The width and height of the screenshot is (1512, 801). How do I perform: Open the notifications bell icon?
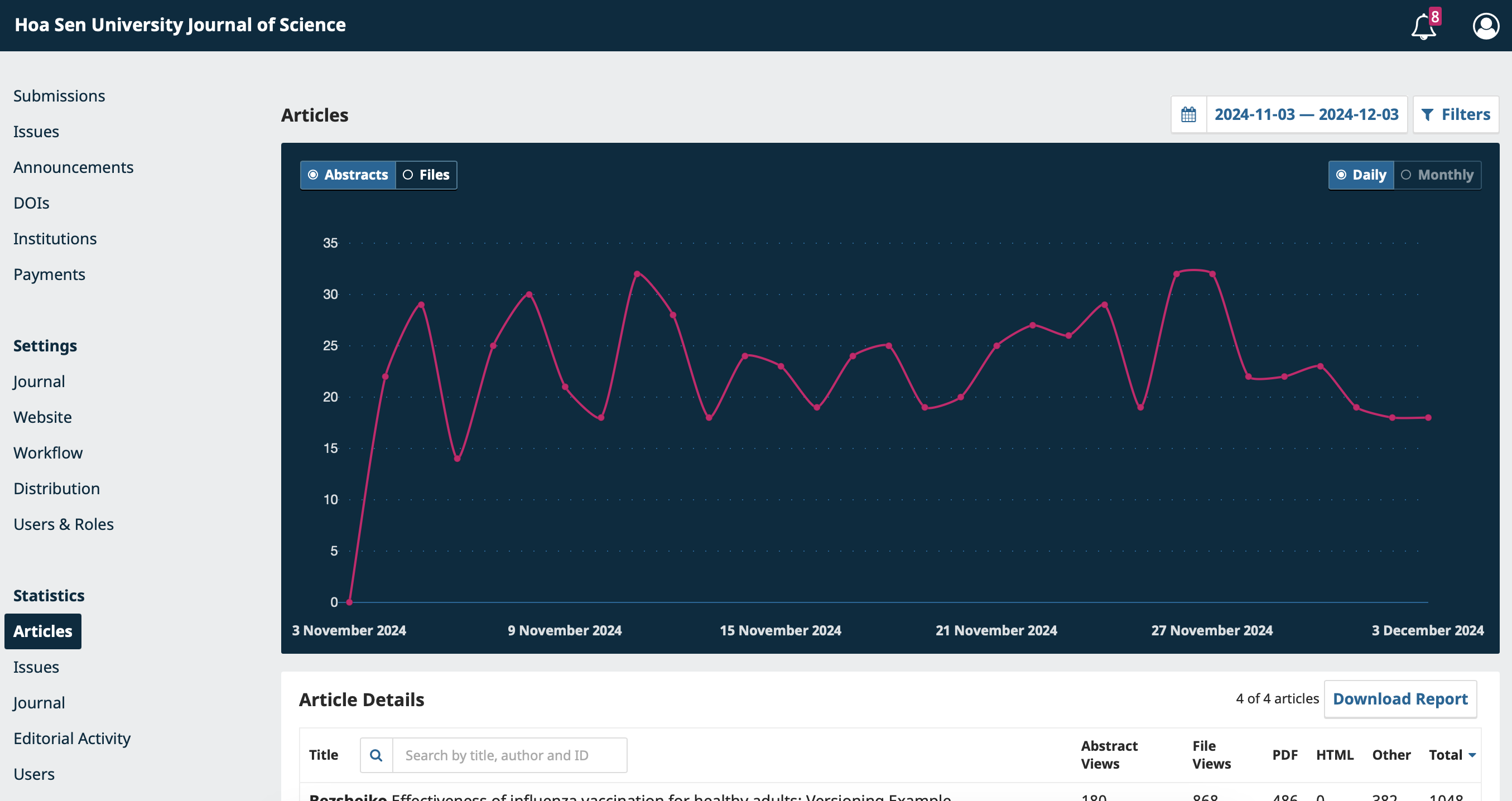1423,26
